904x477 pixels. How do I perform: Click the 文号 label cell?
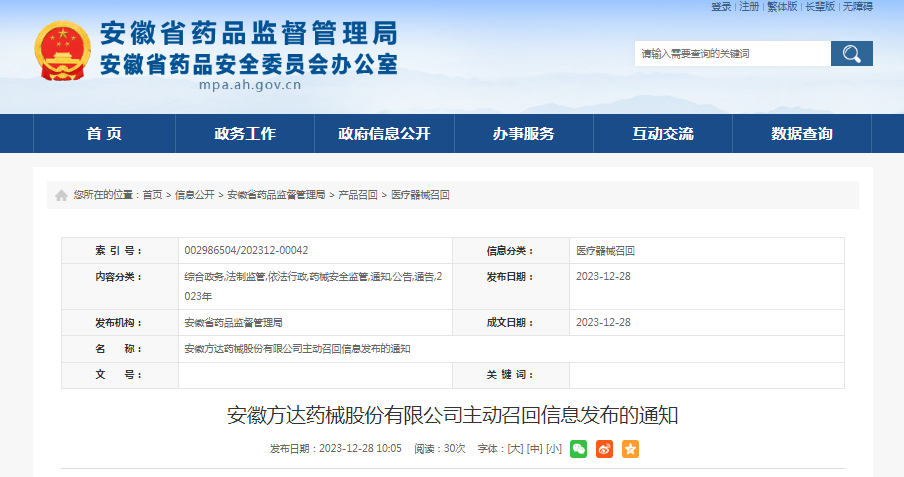point(120,375)
